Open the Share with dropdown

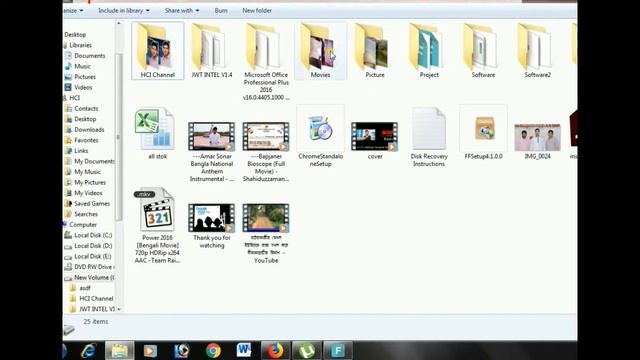tap(182, 11)
